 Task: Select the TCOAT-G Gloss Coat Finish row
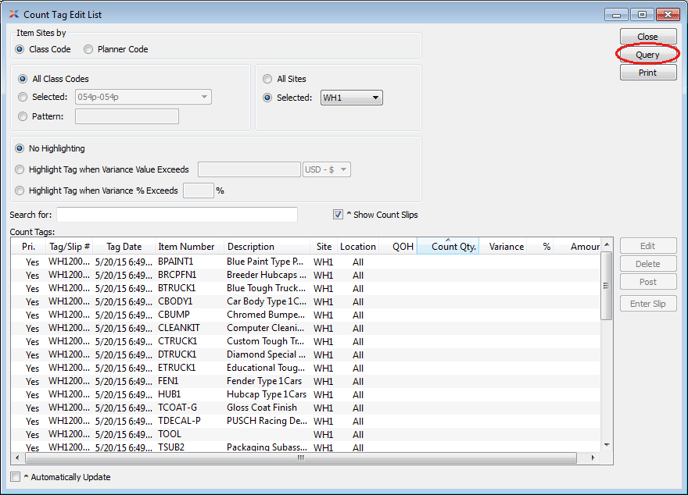pyautogui.click(x=300, y=408)
